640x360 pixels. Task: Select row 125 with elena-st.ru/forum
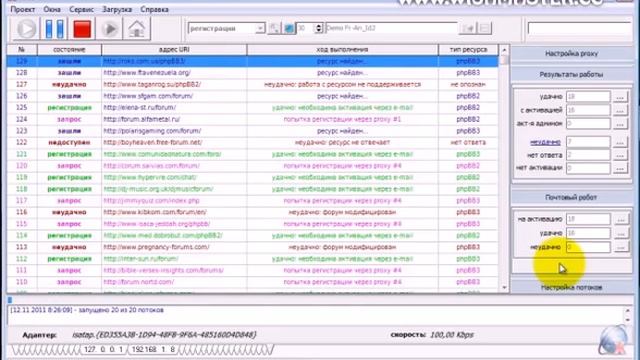tap(252, 108)
